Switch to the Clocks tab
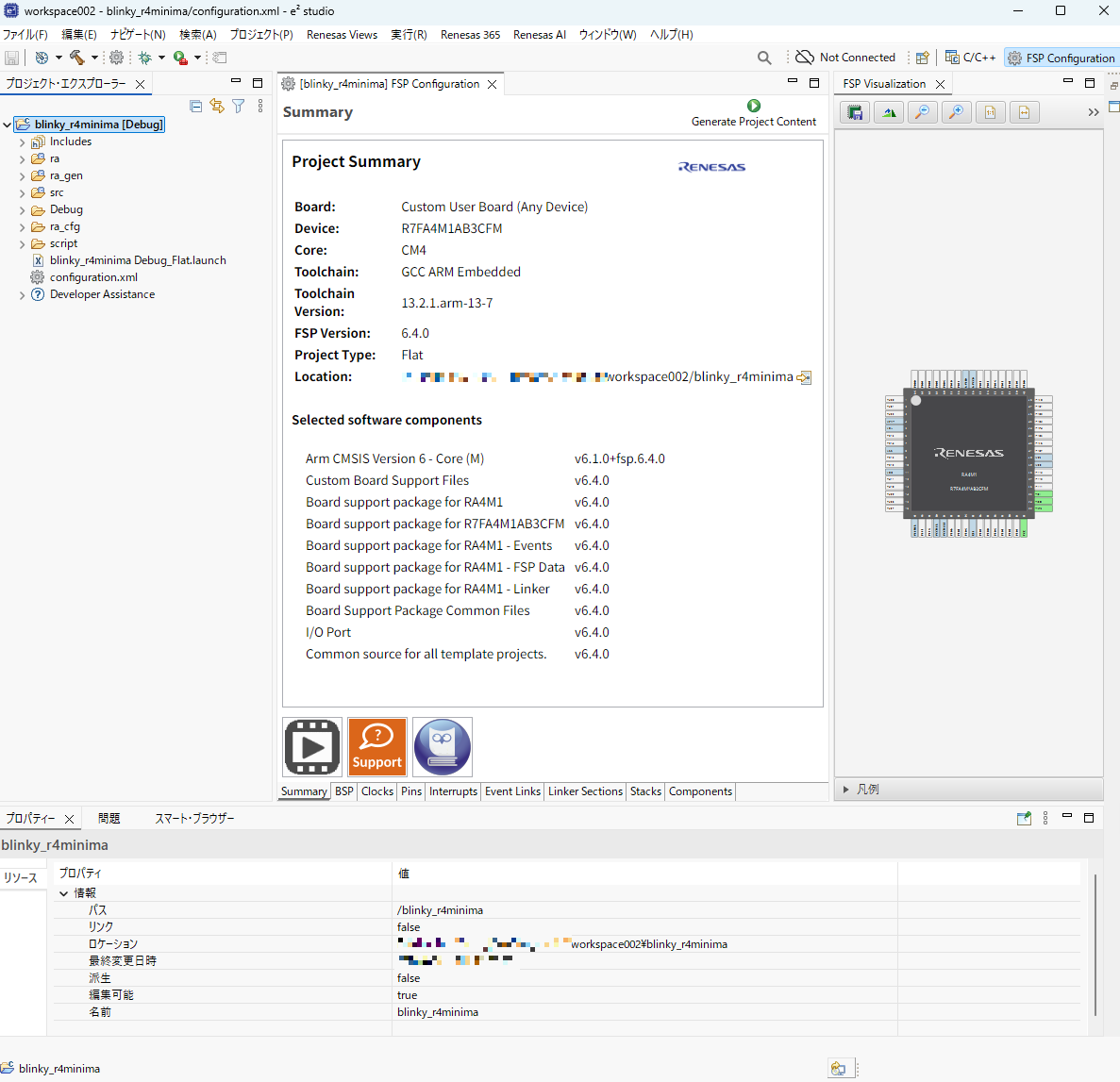Screen dimensions: 1120x1082 [x=377, y=791]
